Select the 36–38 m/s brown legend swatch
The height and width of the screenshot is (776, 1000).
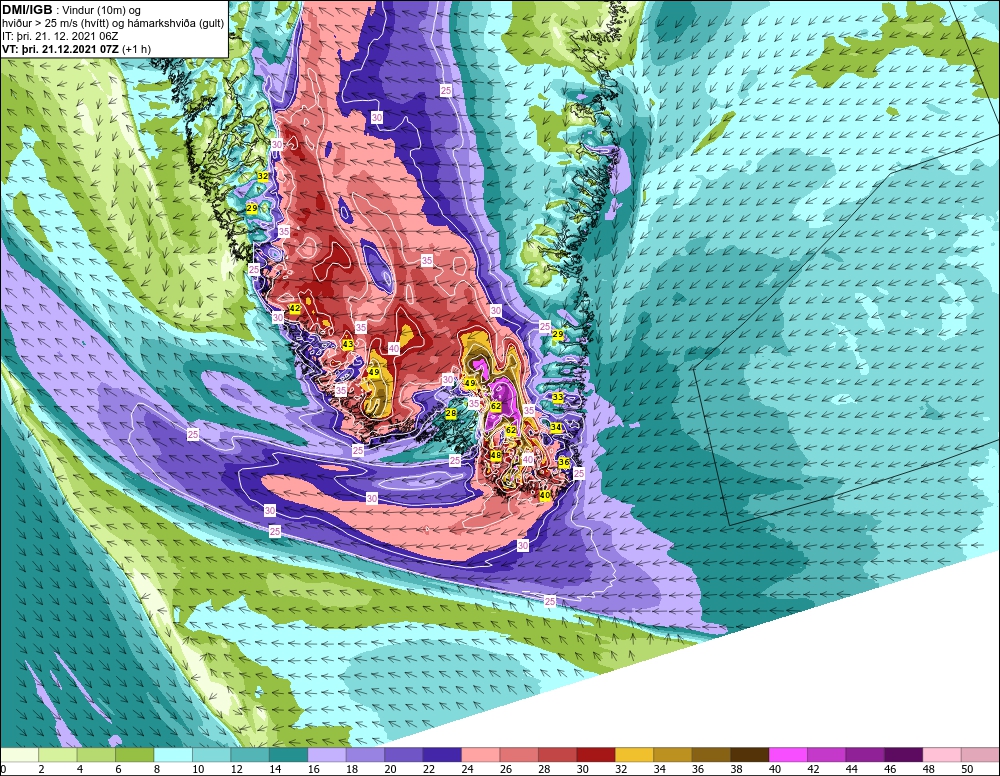tap(711, 755)
